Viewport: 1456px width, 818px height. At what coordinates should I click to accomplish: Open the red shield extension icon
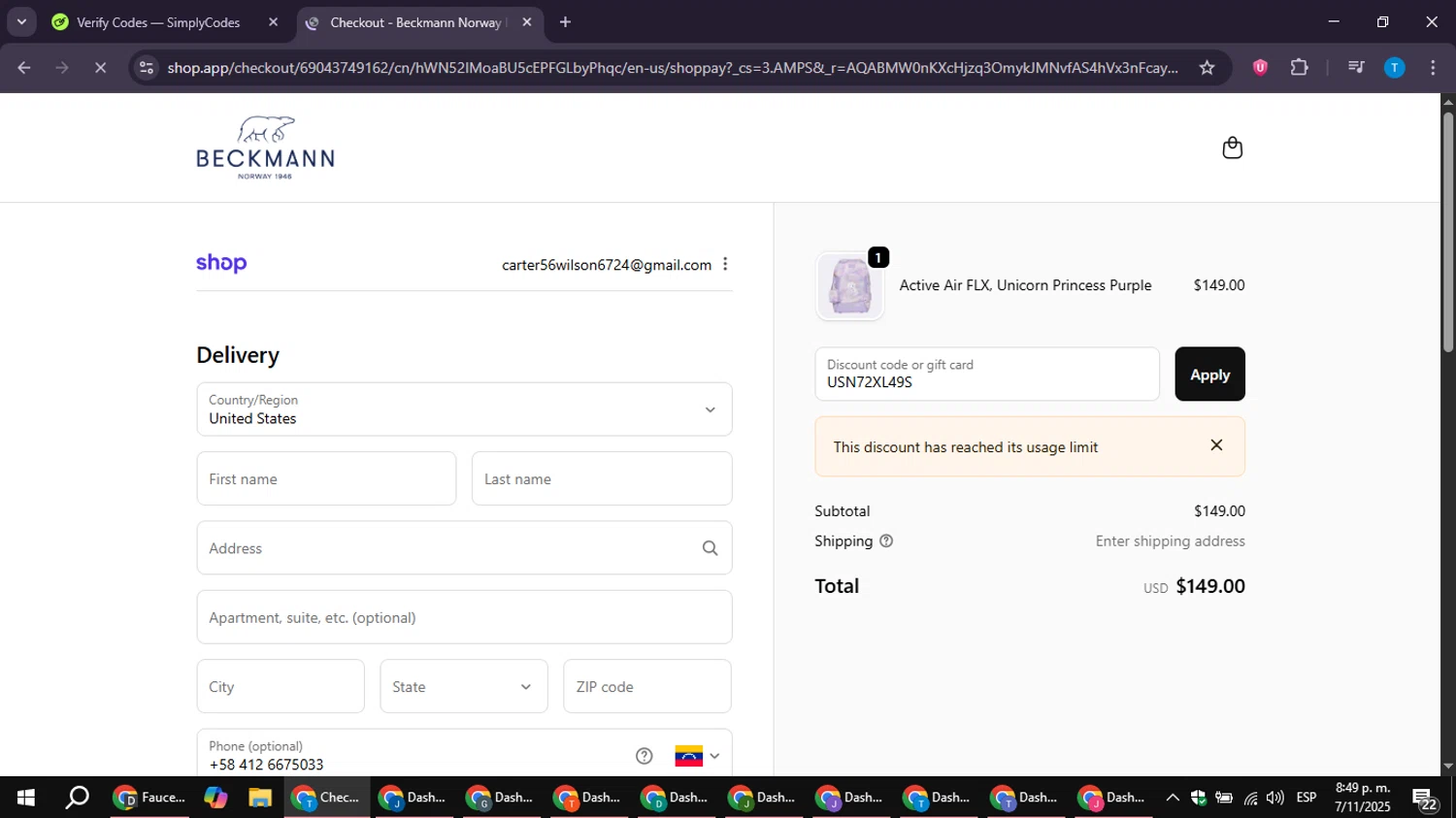pos(1260,67)
